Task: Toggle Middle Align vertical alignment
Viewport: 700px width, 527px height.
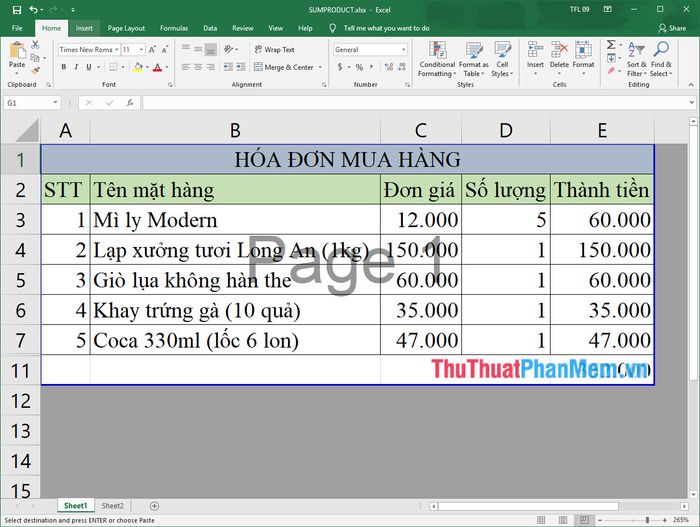Action: pos(198,49)
